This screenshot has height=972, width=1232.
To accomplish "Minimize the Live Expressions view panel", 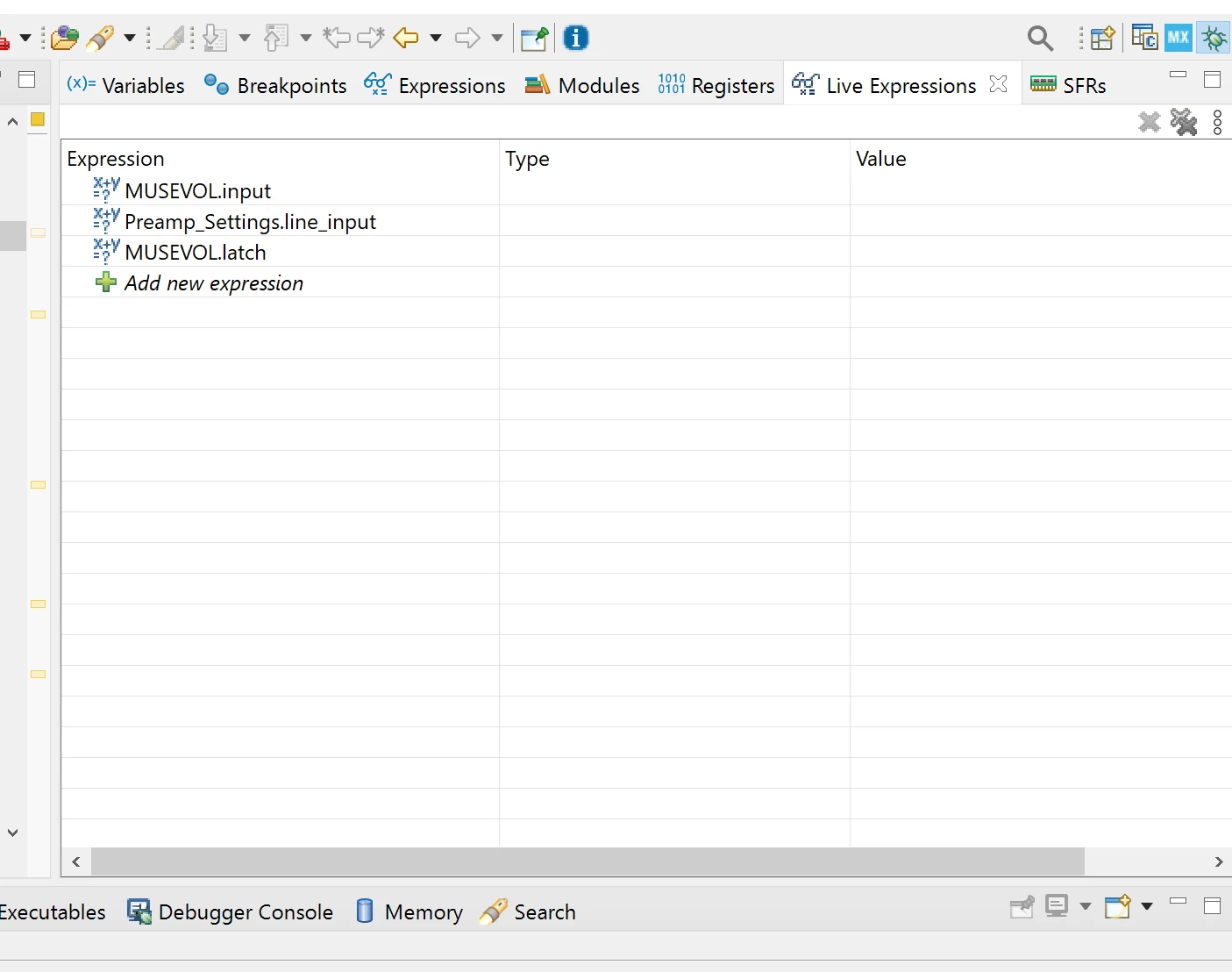I will [x=1179, y=75].
